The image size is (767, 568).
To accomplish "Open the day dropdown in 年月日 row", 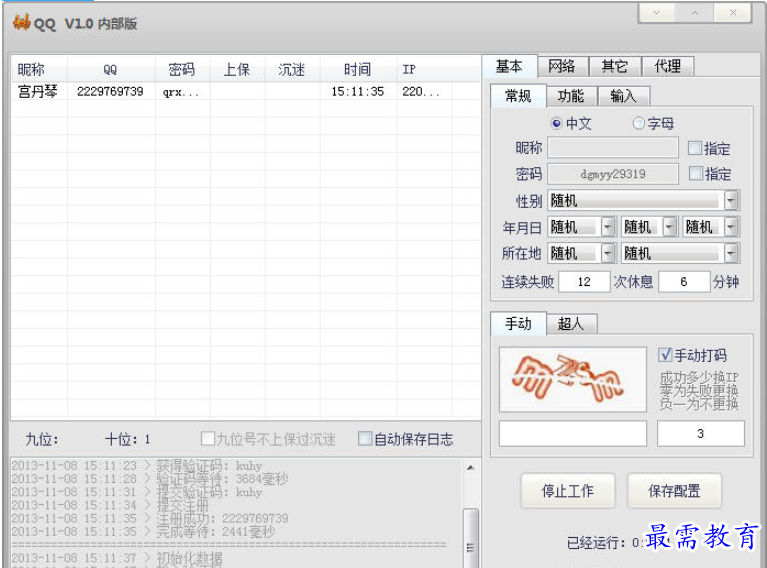I will 711,227.
